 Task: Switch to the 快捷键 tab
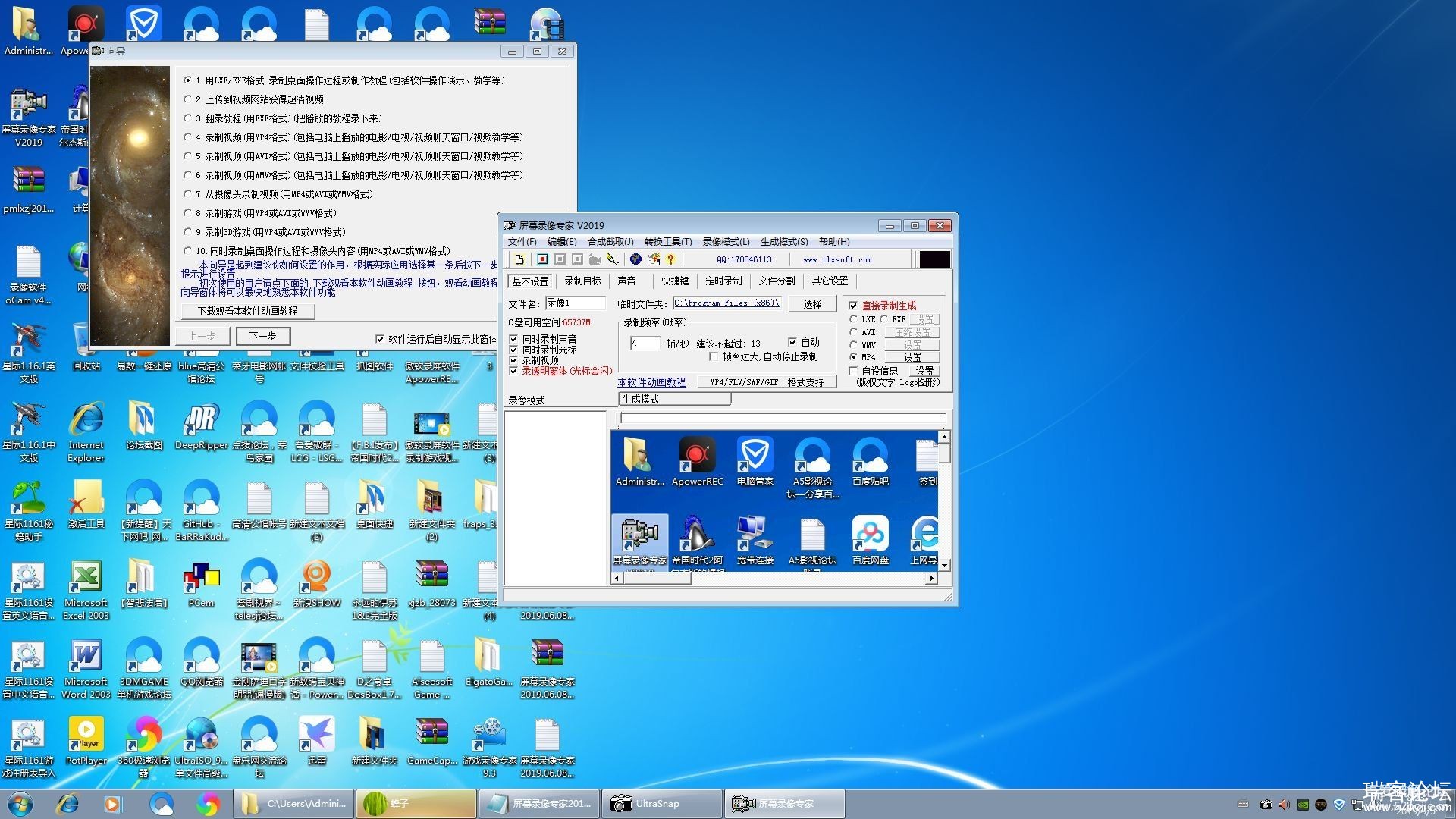click(675, 281)
